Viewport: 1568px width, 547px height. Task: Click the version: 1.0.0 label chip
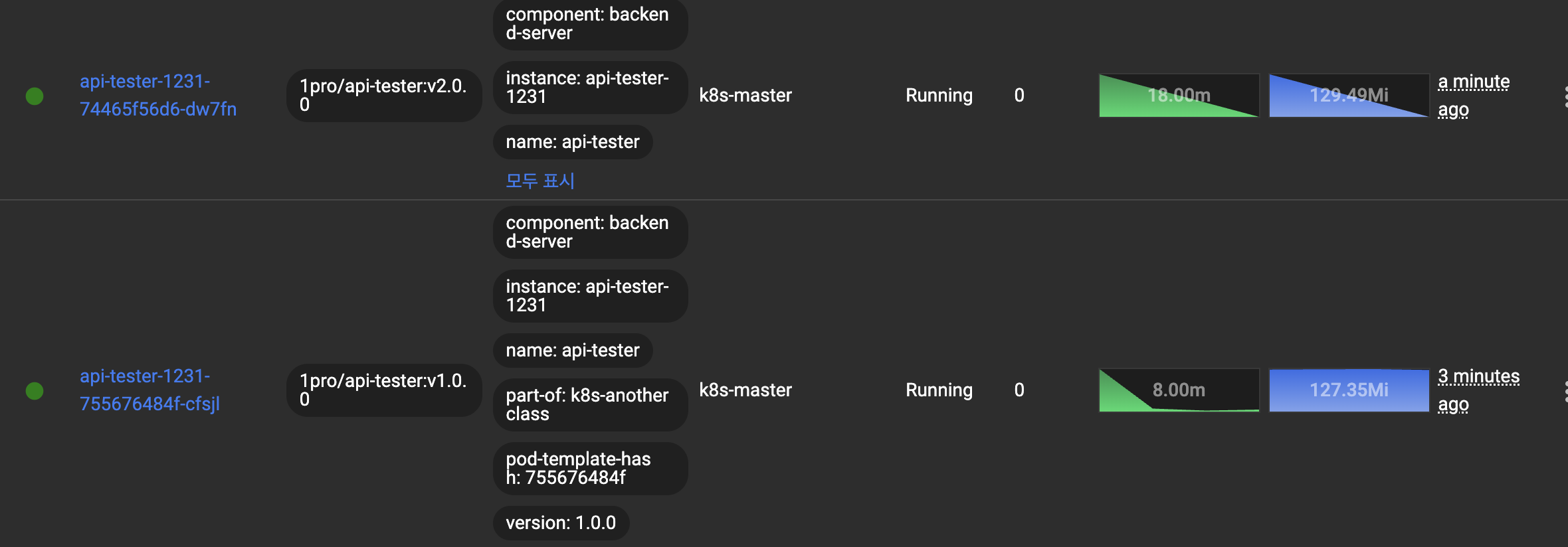tap(561, 523)
